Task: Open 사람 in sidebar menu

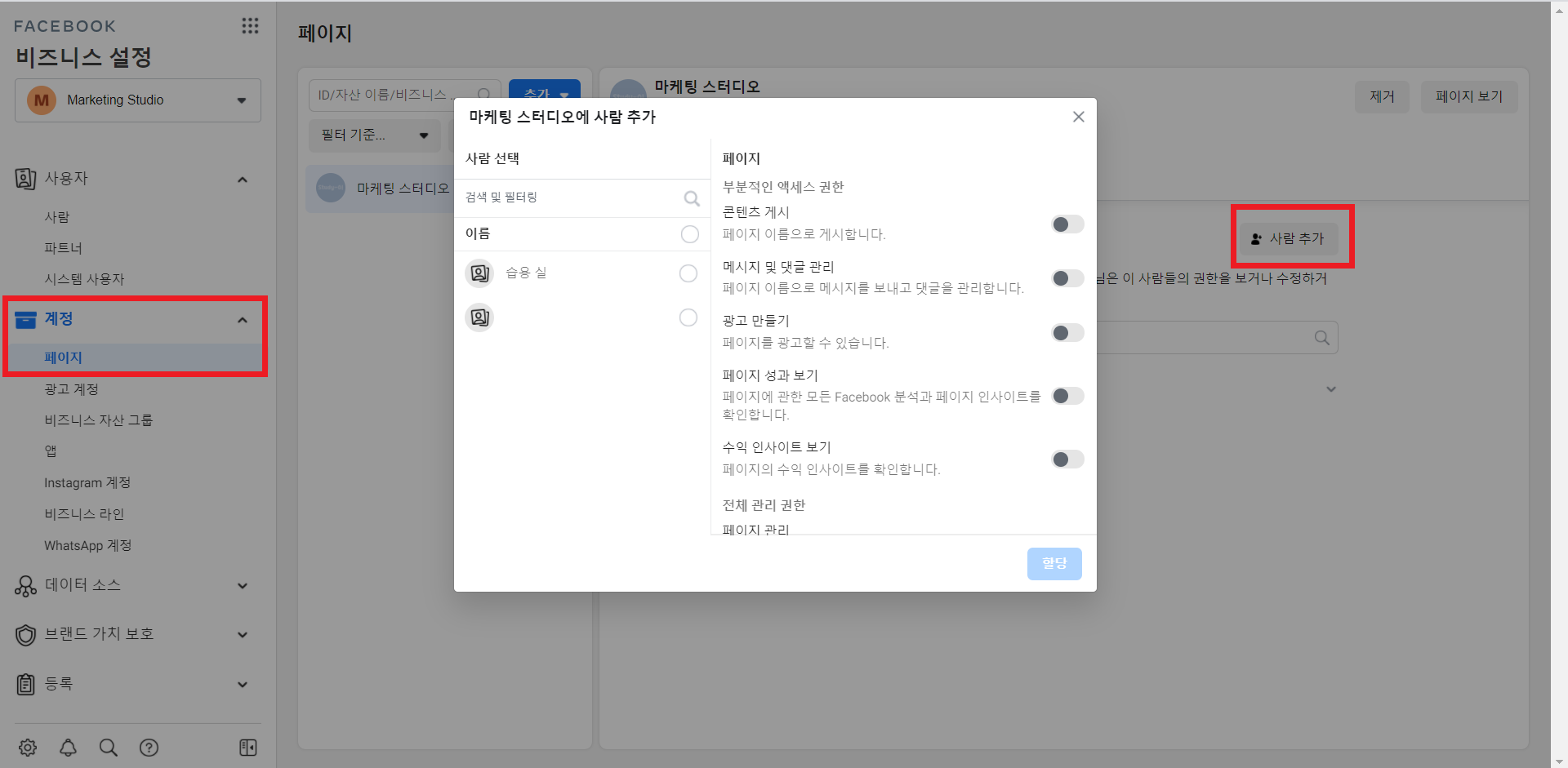Action: [57, 217]
